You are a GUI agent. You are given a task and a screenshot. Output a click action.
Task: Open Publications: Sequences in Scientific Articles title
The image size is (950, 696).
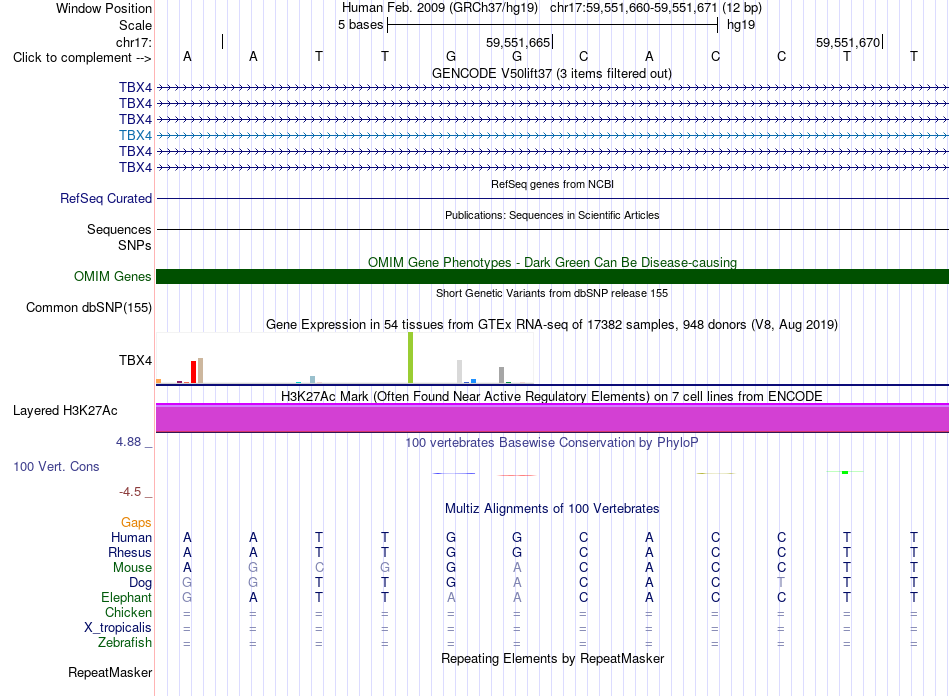click(x=552, y=215)
